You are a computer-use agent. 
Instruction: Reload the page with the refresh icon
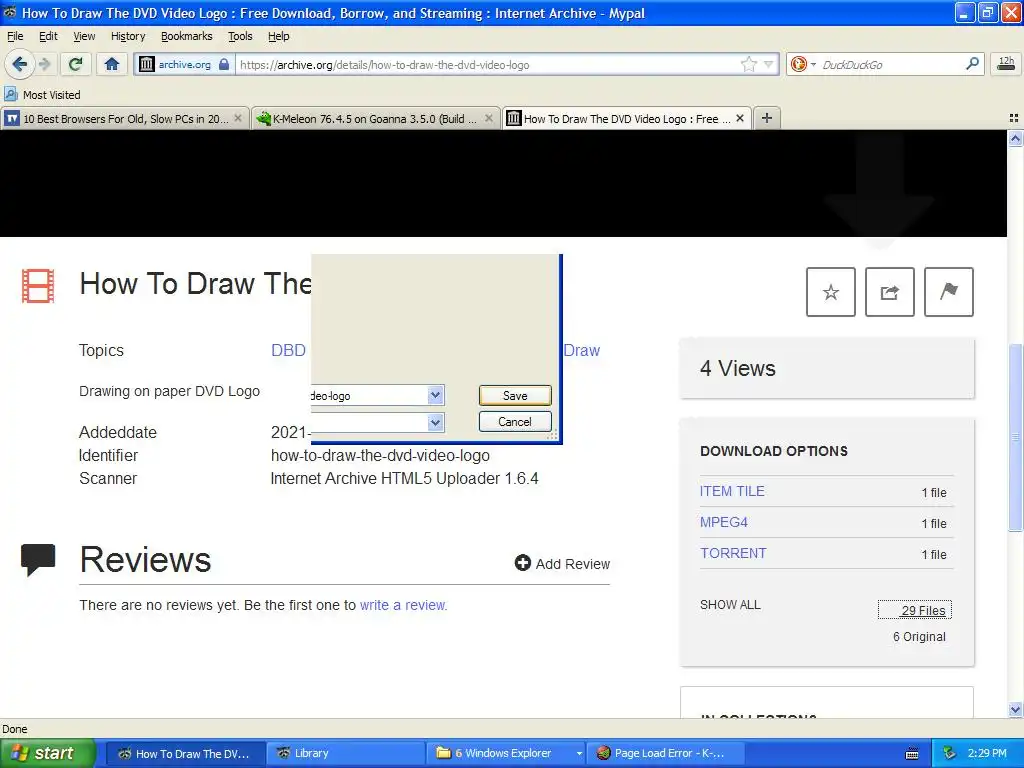tap(76, 64)
